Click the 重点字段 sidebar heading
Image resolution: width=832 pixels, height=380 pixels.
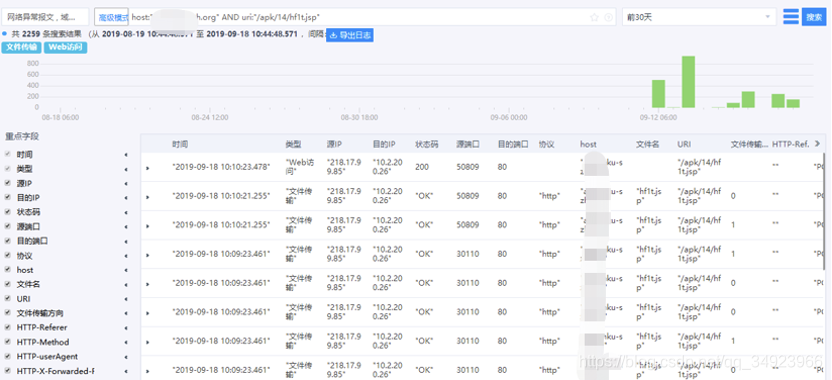pos(22,136)
